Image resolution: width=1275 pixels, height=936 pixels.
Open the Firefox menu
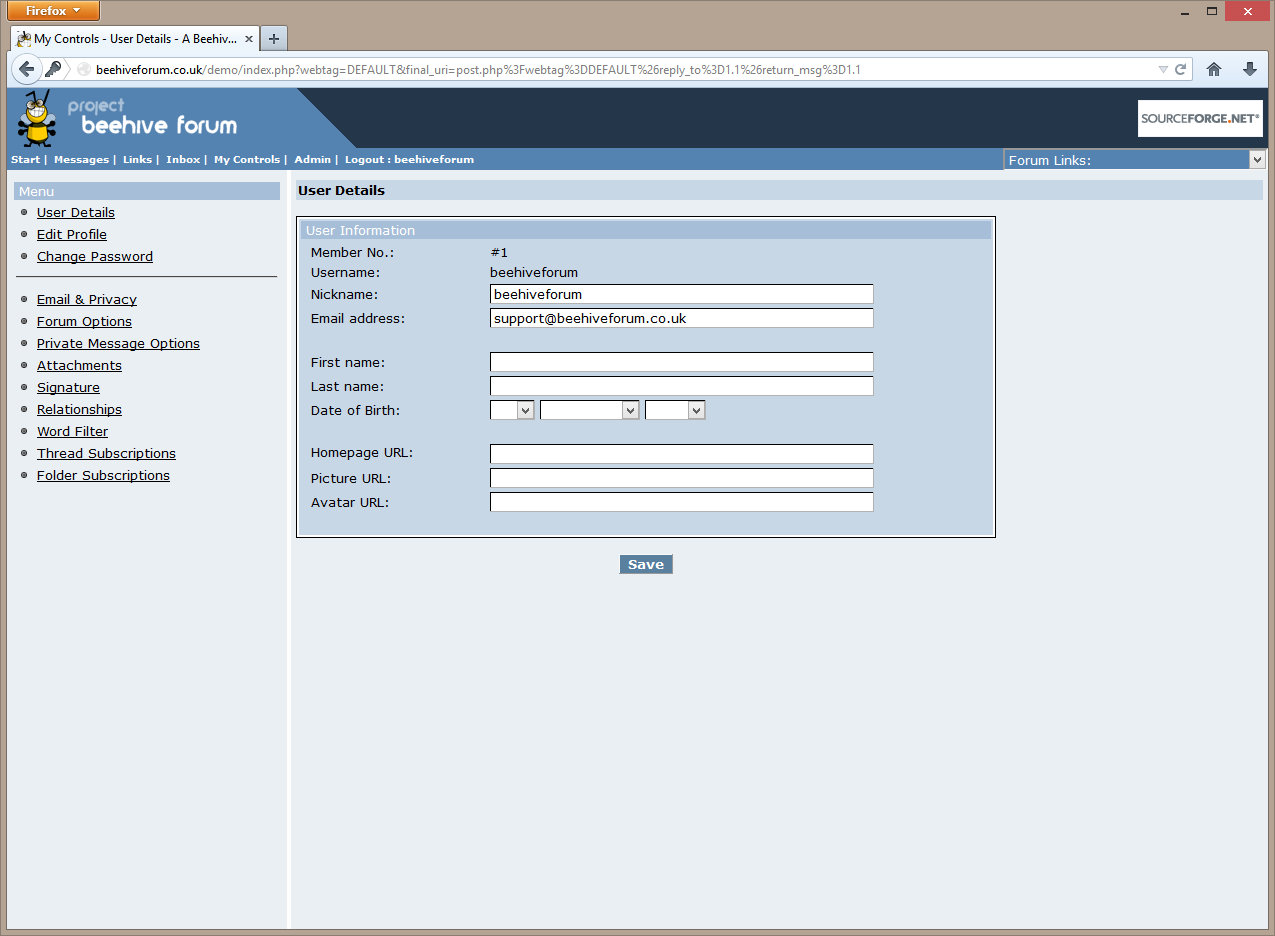[x=52, y=11]
